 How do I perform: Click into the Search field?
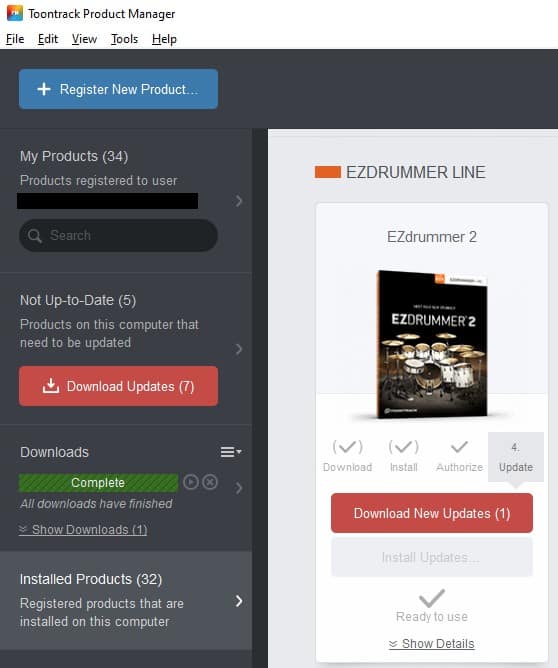click(x=118, y=235)
